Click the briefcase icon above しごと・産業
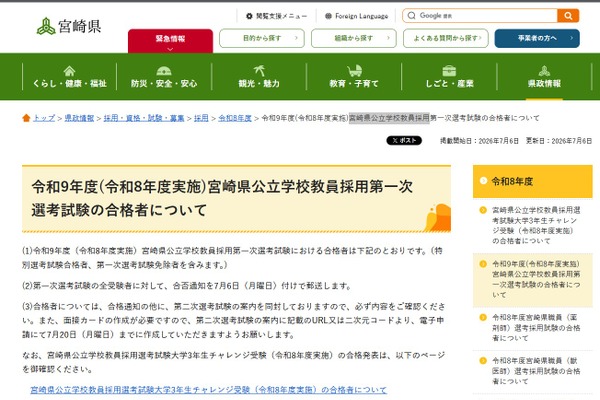The height and width of the screenshot is (400, 600). pos(449,71)
